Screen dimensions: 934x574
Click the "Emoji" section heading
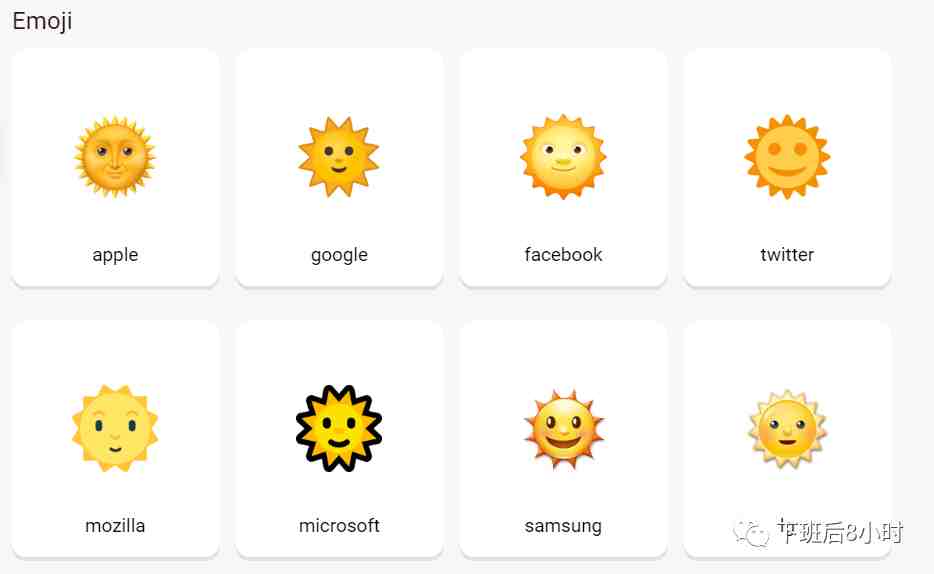[x=42, y=21]
